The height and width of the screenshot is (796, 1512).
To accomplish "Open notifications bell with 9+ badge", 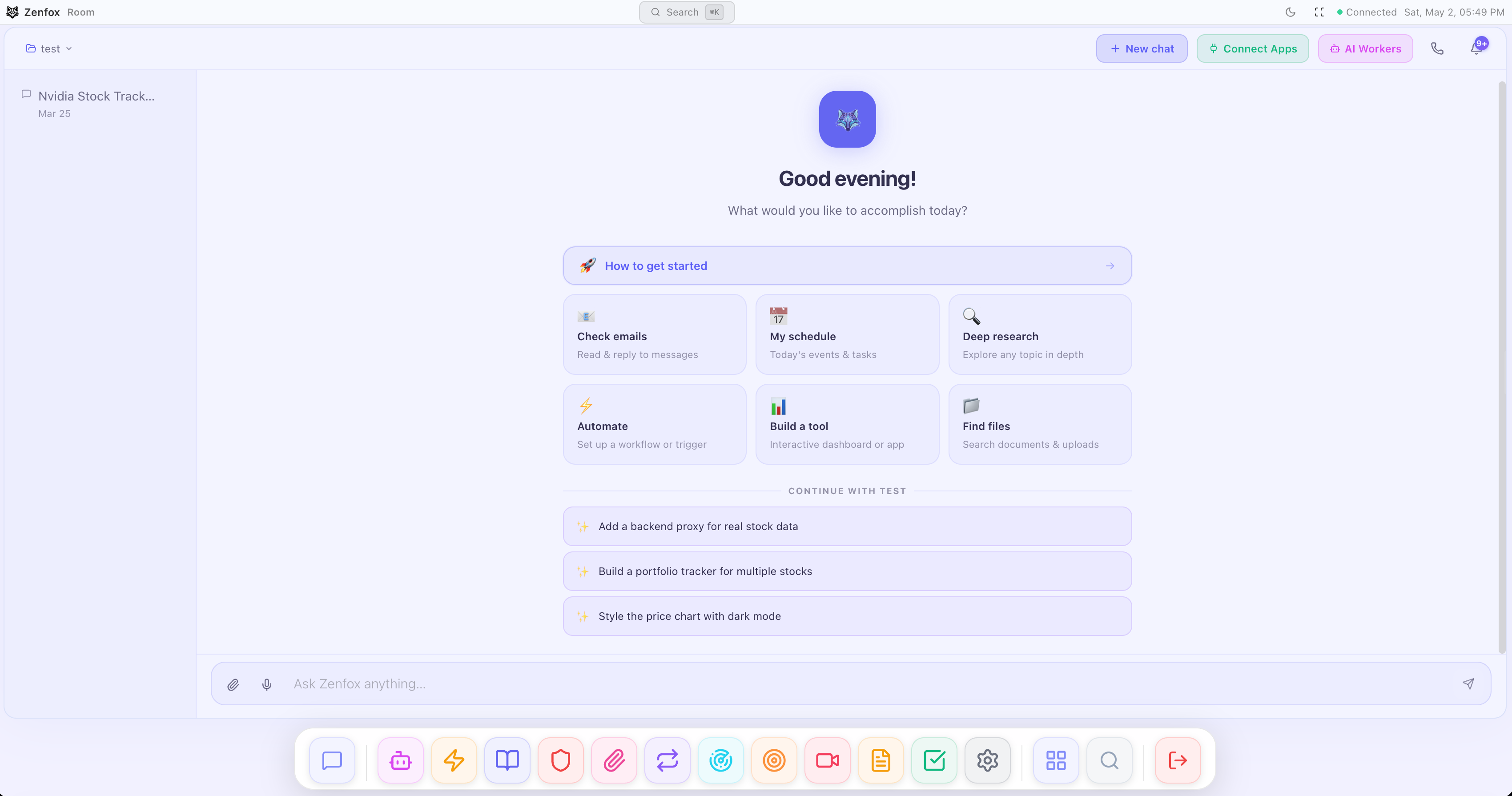I will pyautogui.click(x=1477, y=48).
